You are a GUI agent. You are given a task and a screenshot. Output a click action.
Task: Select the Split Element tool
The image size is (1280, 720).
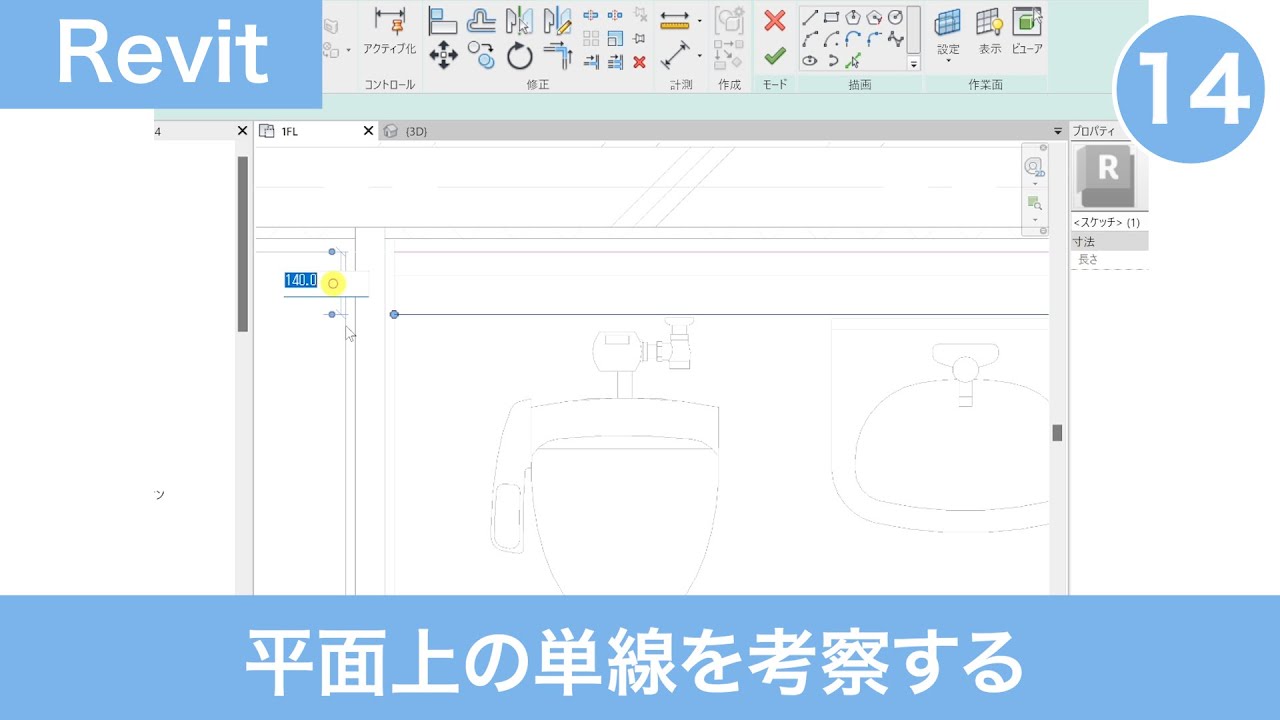(x=591, y=15)
